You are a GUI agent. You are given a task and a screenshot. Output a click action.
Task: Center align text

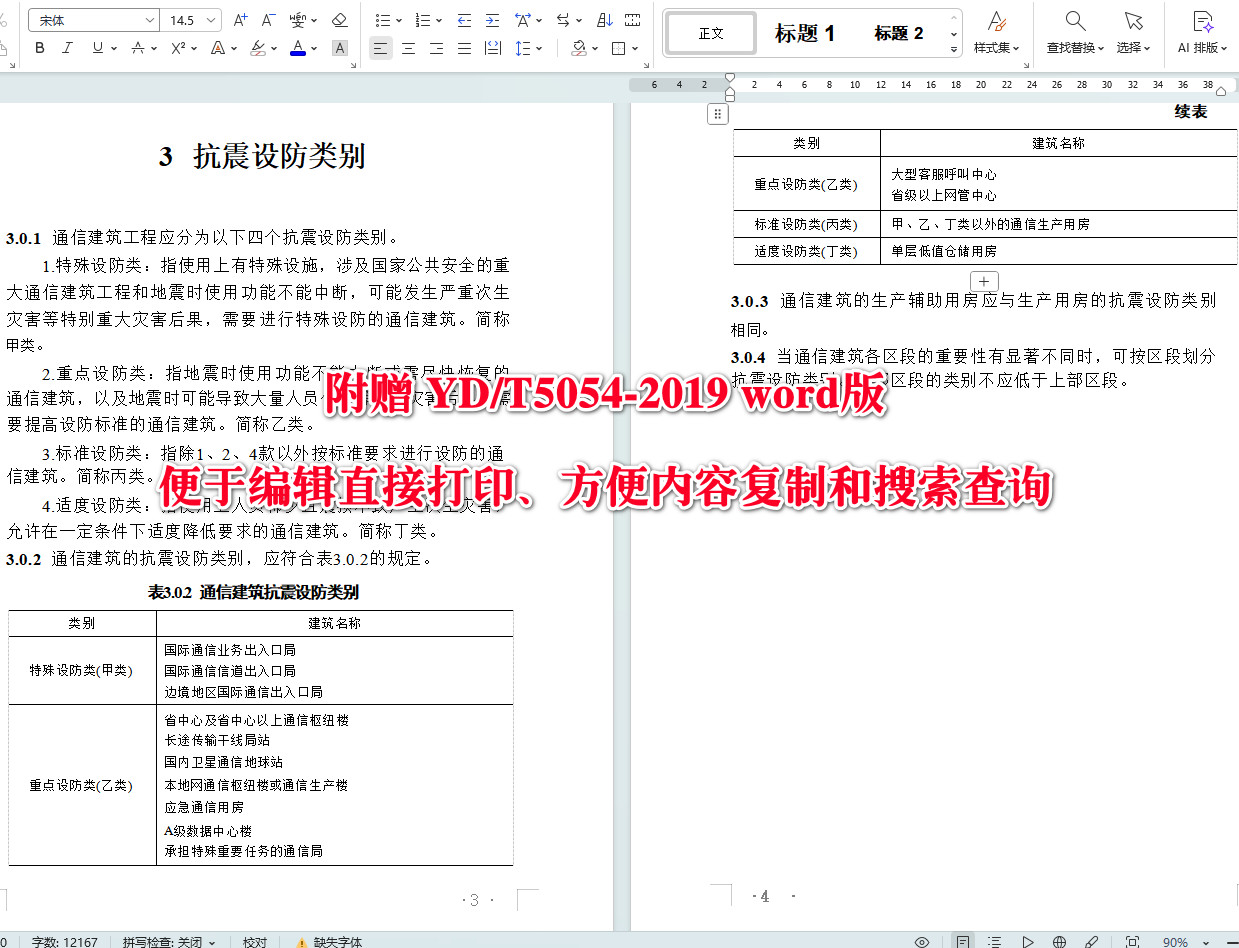(408, 48)
